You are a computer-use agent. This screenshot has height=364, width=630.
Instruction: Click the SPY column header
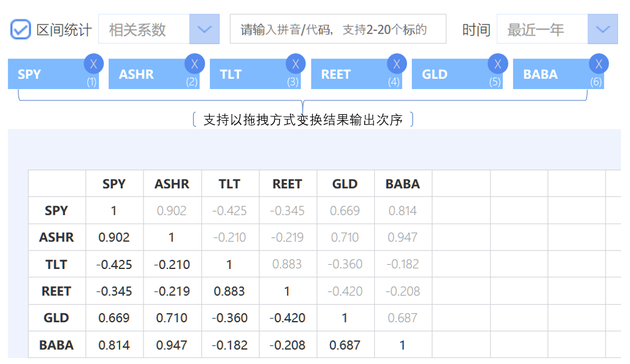[x=114, y=184]
